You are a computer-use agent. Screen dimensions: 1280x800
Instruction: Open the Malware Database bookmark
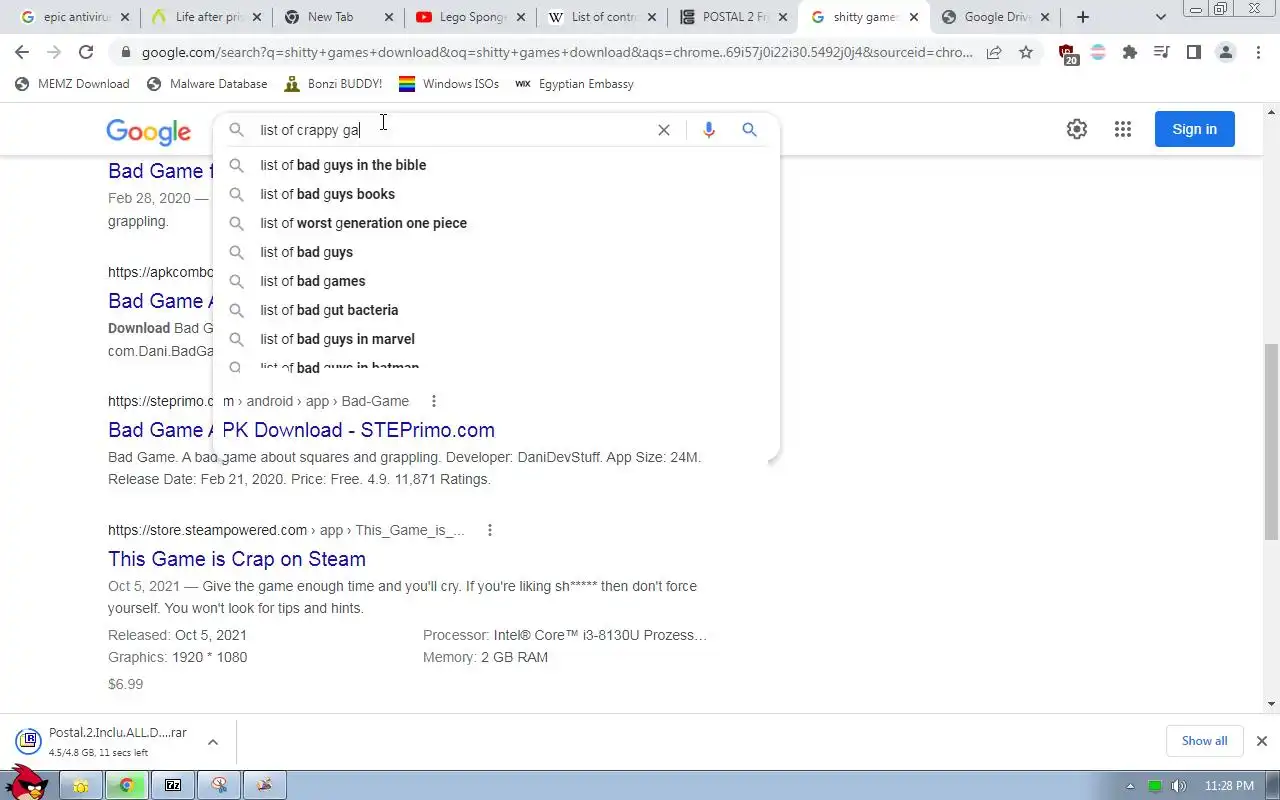pyautogui.click(x=207, y=84)
